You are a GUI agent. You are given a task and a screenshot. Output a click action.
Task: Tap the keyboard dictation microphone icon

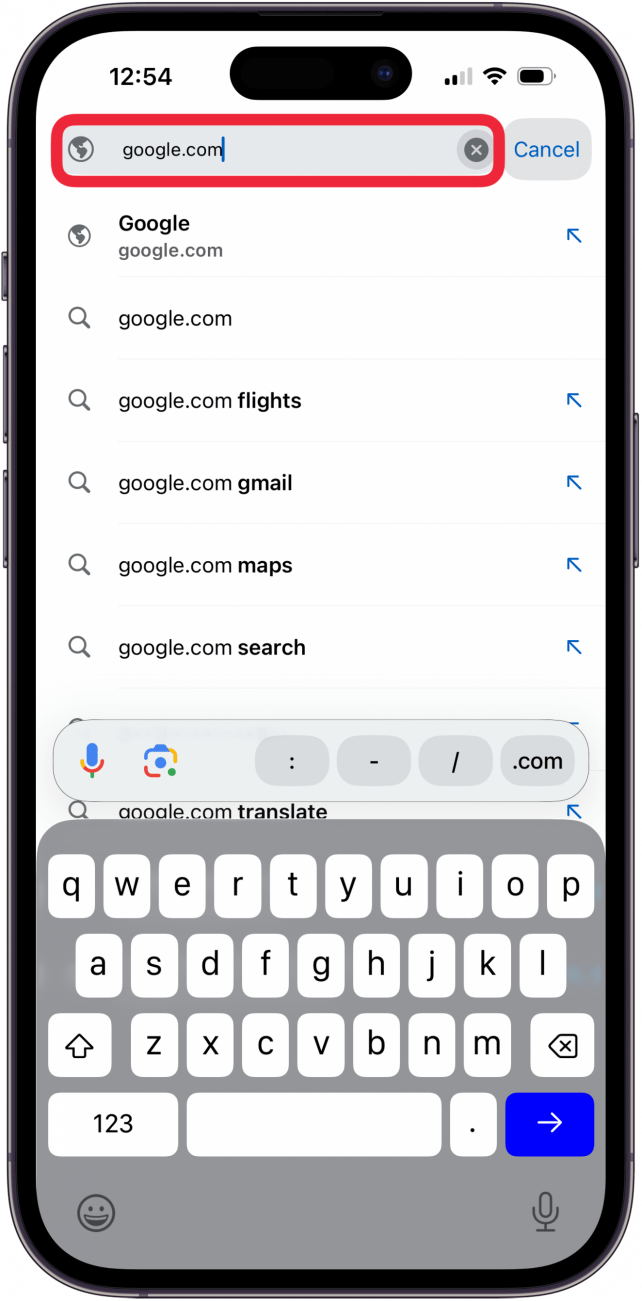(545, 1214)
